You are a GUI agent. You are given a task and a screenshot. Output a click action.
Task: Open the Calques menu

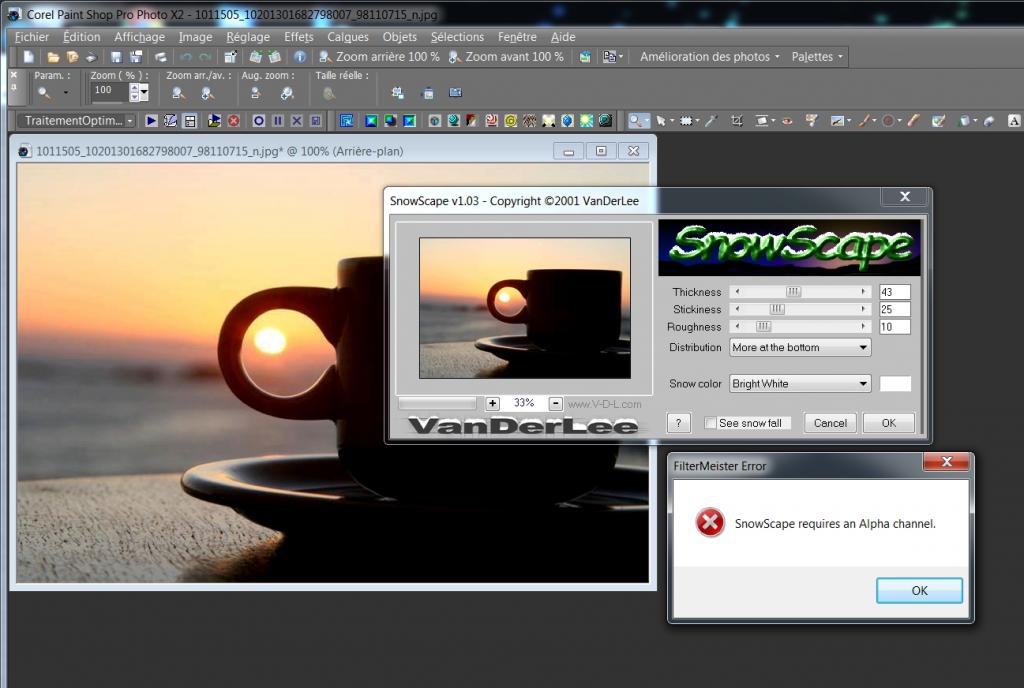348,37
